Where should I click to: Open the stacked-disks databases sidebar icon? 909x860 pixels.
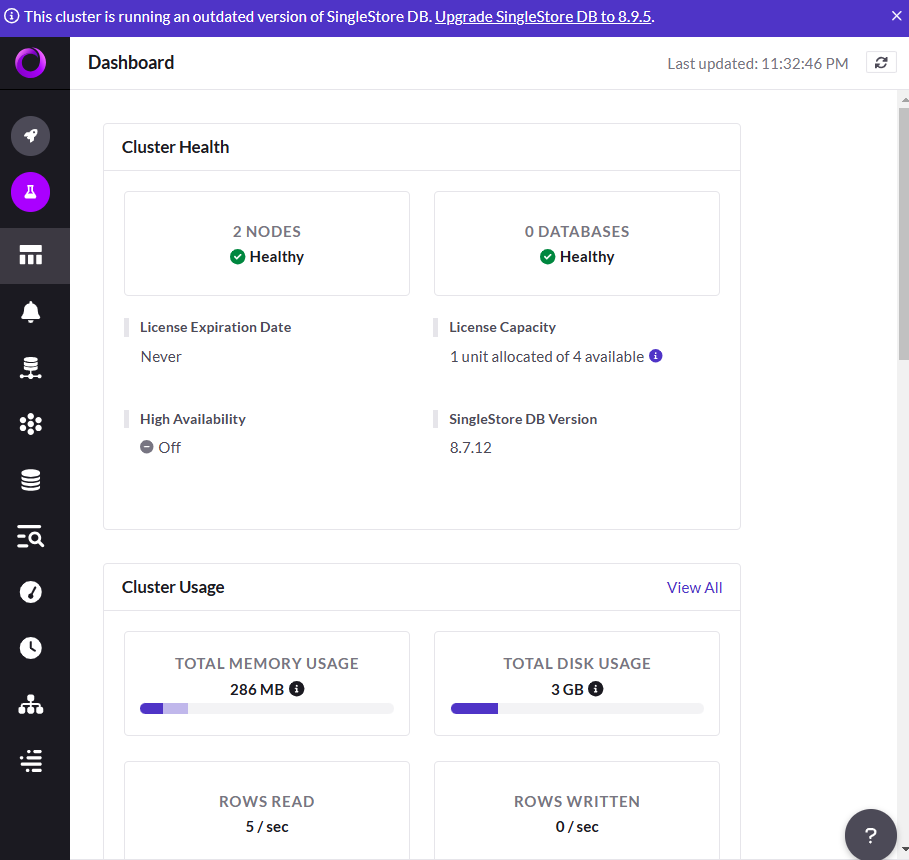coord(31,480)
